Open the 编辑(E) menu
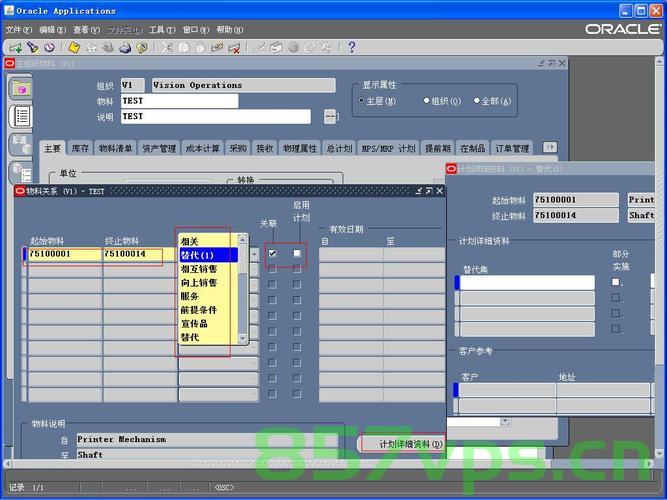The width and height of the screenshot is (667, 500). [53, 30]
